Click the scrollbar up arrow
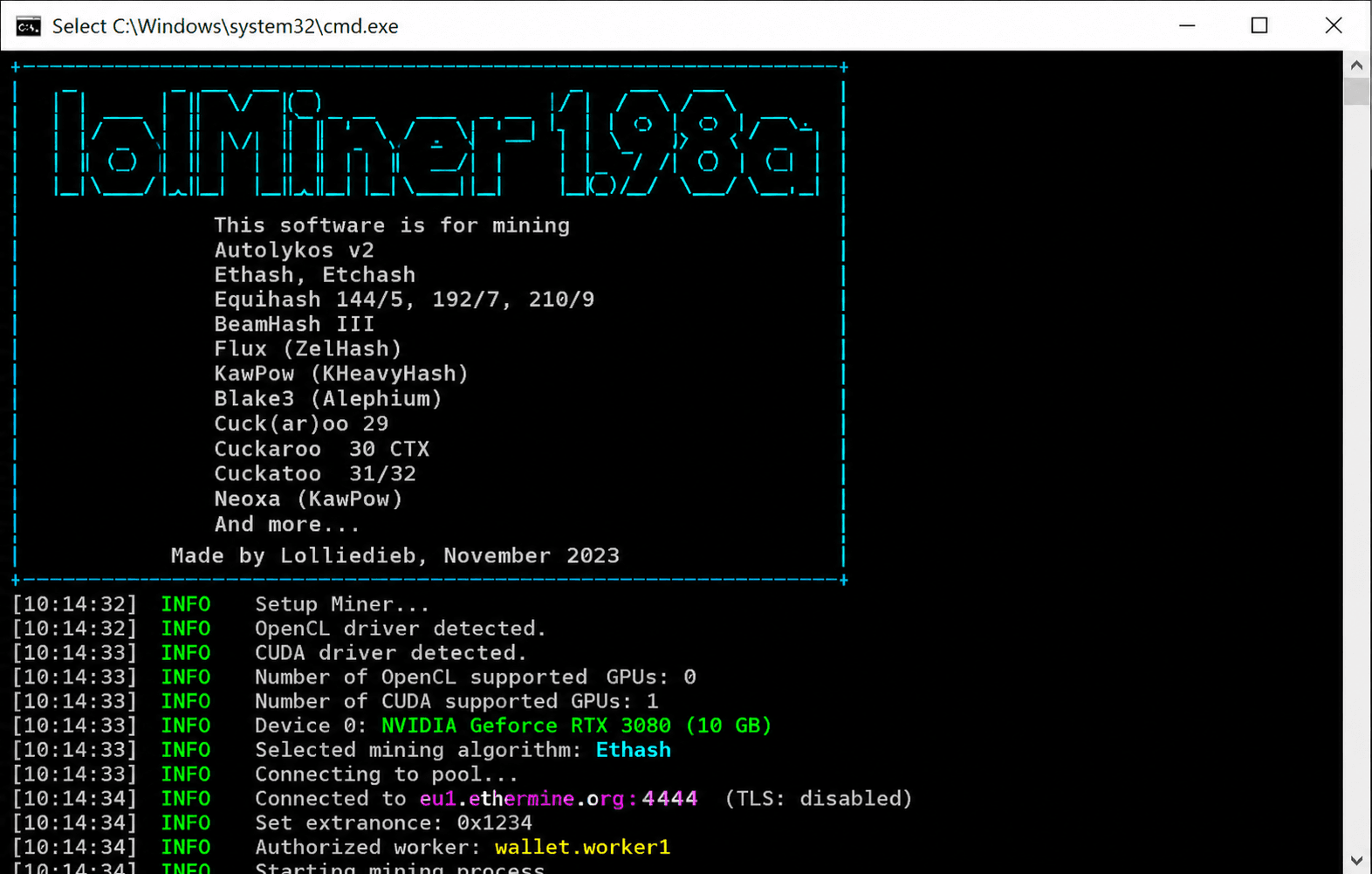Image resolution: width=1372 pixels, height=874 pixels. [x=1356, y=65]
